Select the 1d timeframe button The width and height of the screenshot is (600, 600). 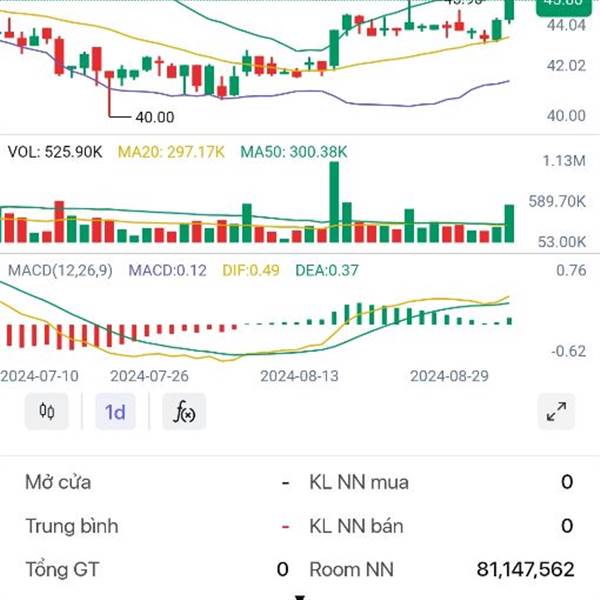click(x=115, y=412)
